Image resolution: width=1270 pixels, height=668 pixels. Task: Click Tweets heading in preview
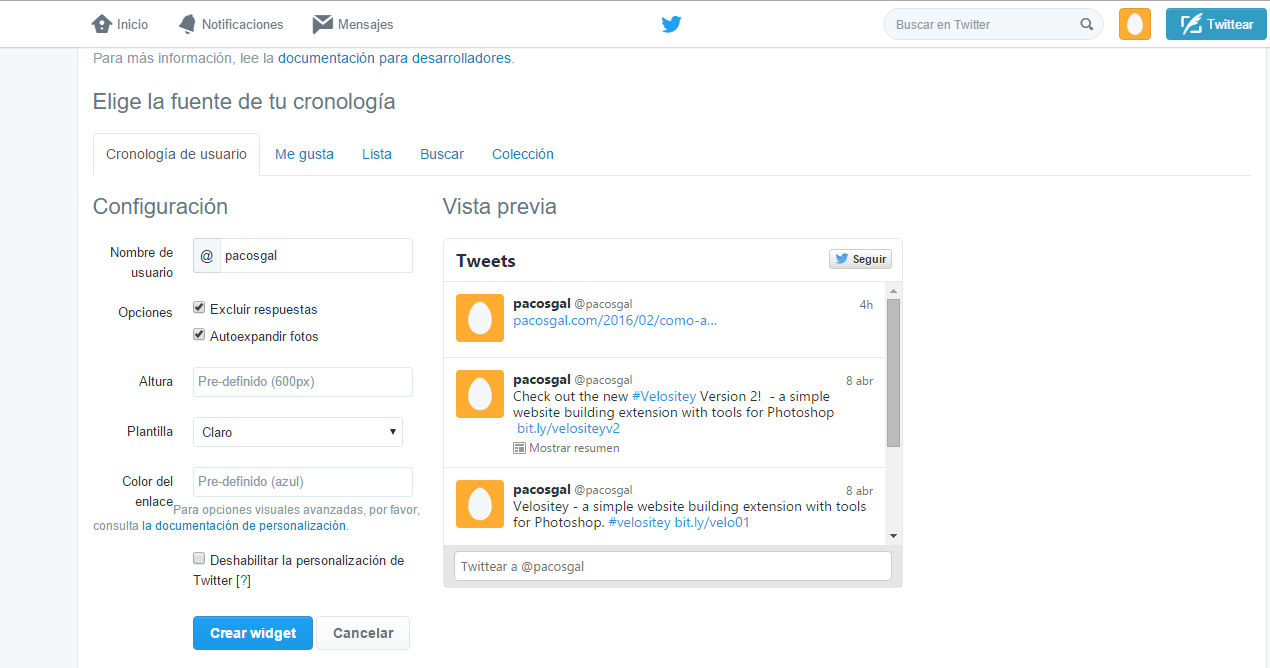coord(486,261)
